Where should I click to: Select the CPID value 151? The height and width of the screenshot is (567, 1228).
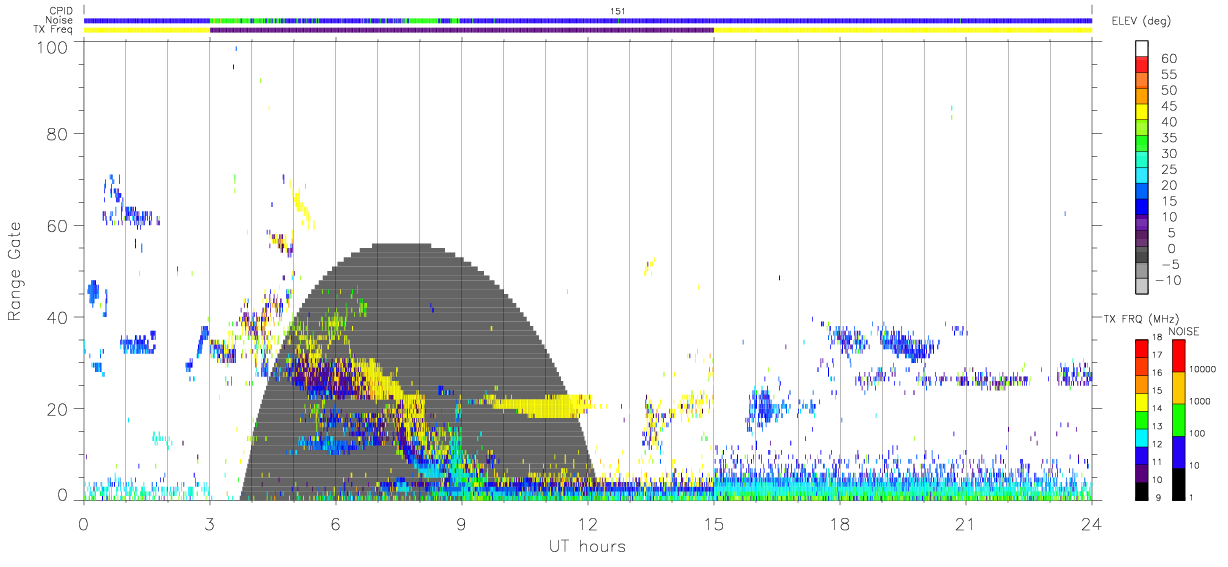click(617, 11)
